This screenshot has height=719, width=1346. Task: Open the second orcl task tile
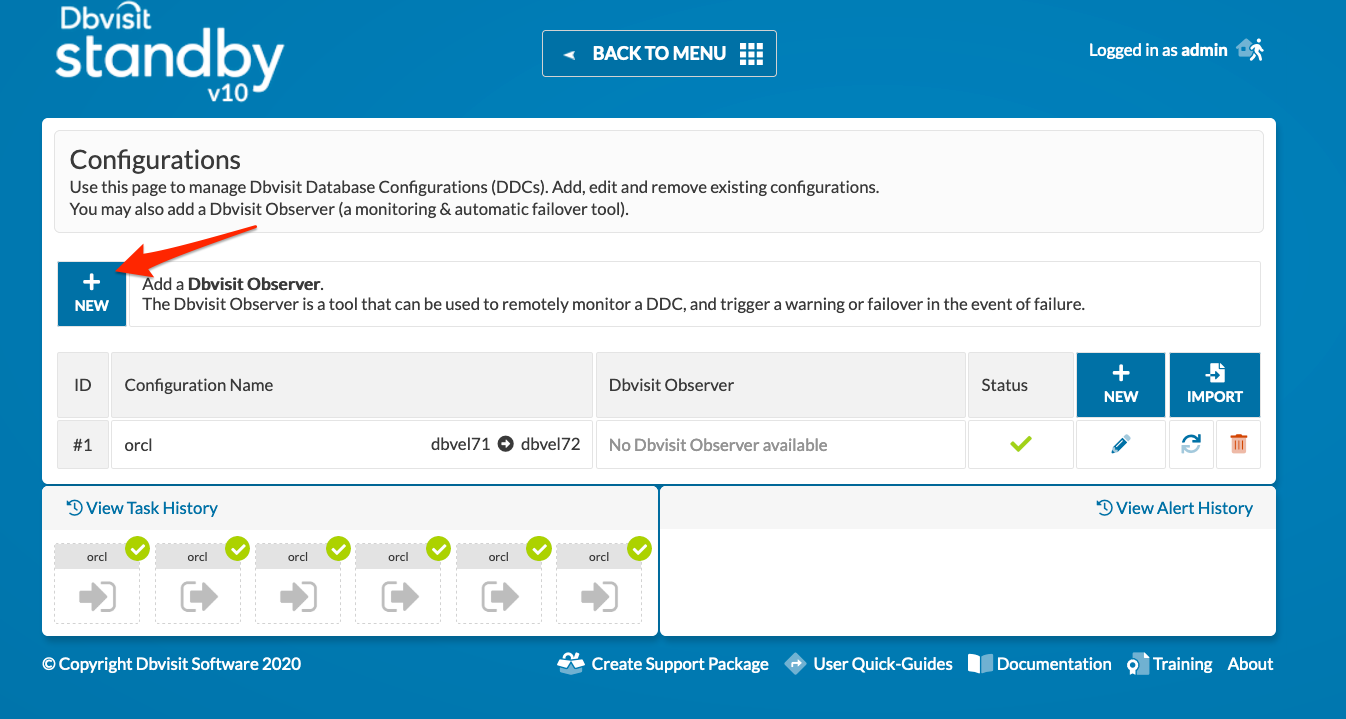197,583
